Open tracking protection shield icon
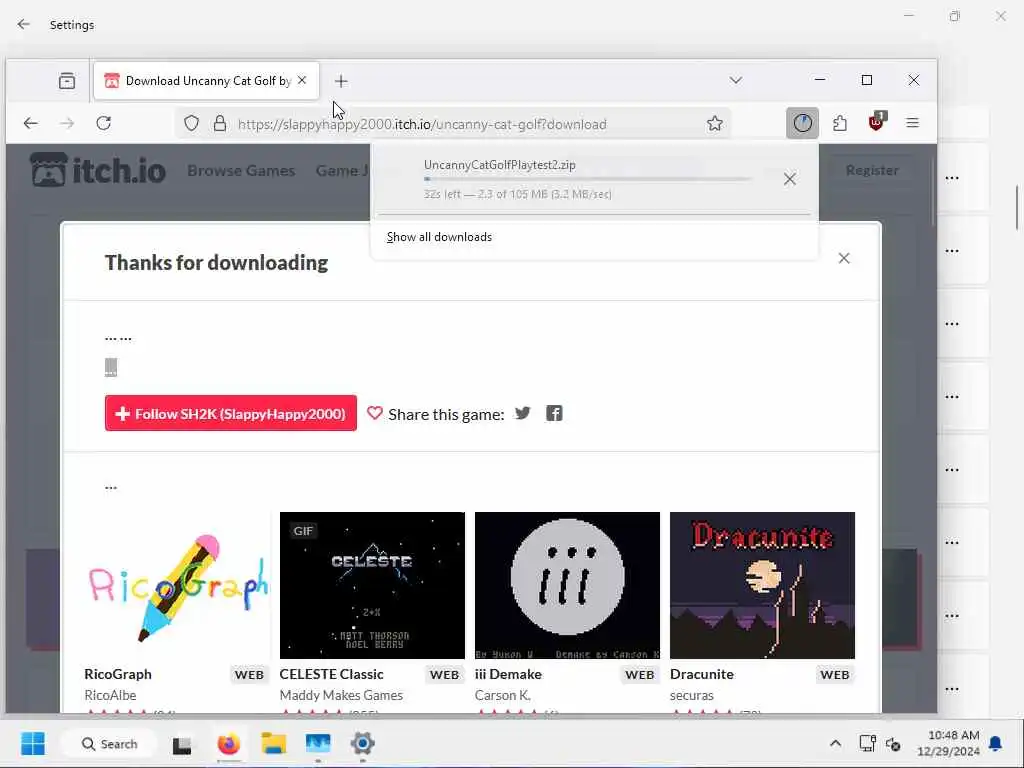Screen dimensions: 1024x768 click(191, 123)
